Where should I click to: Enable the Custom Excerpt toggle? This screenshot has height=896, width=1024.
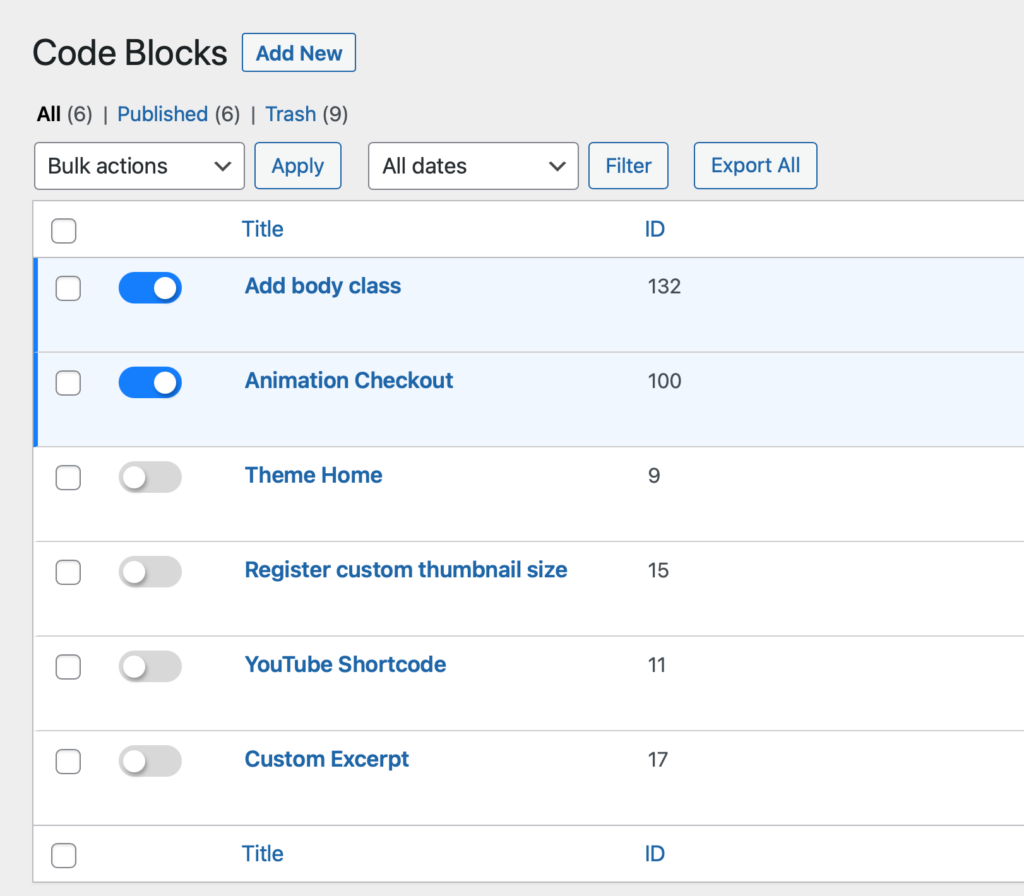(x=150, y=761)
